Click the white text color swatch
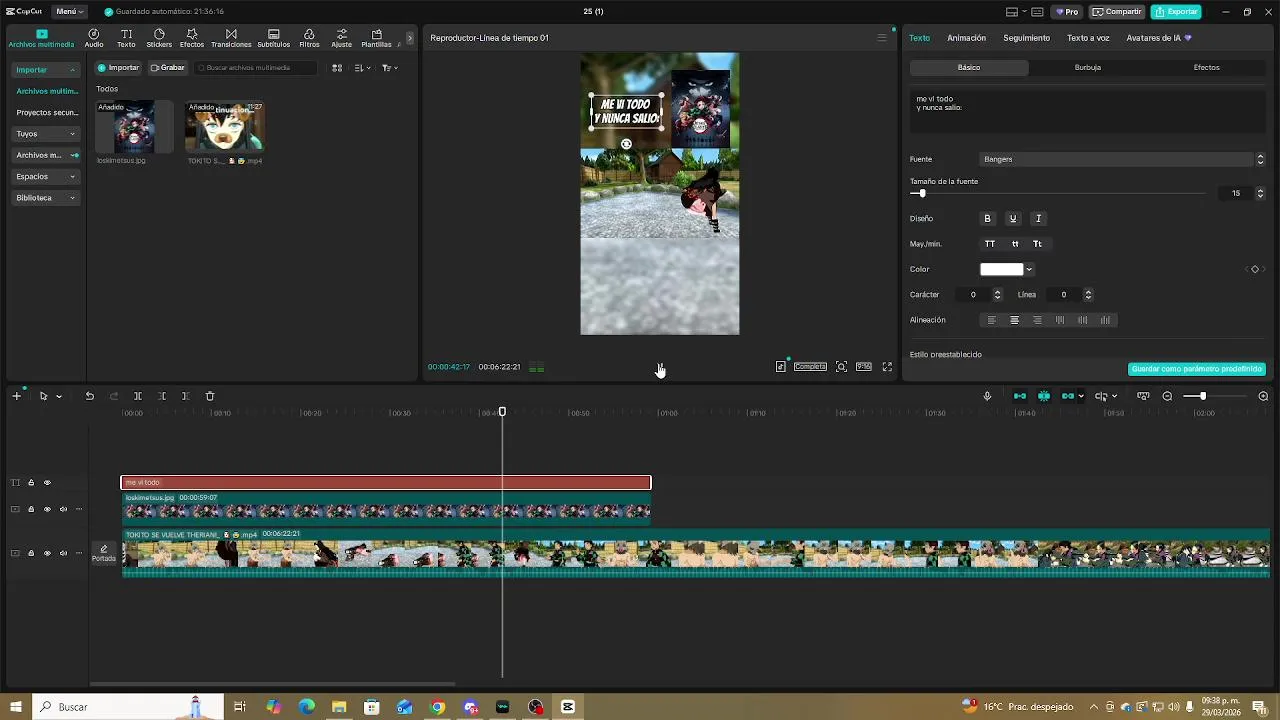Screen dimensions: 1280x720 coord(1001,269)
